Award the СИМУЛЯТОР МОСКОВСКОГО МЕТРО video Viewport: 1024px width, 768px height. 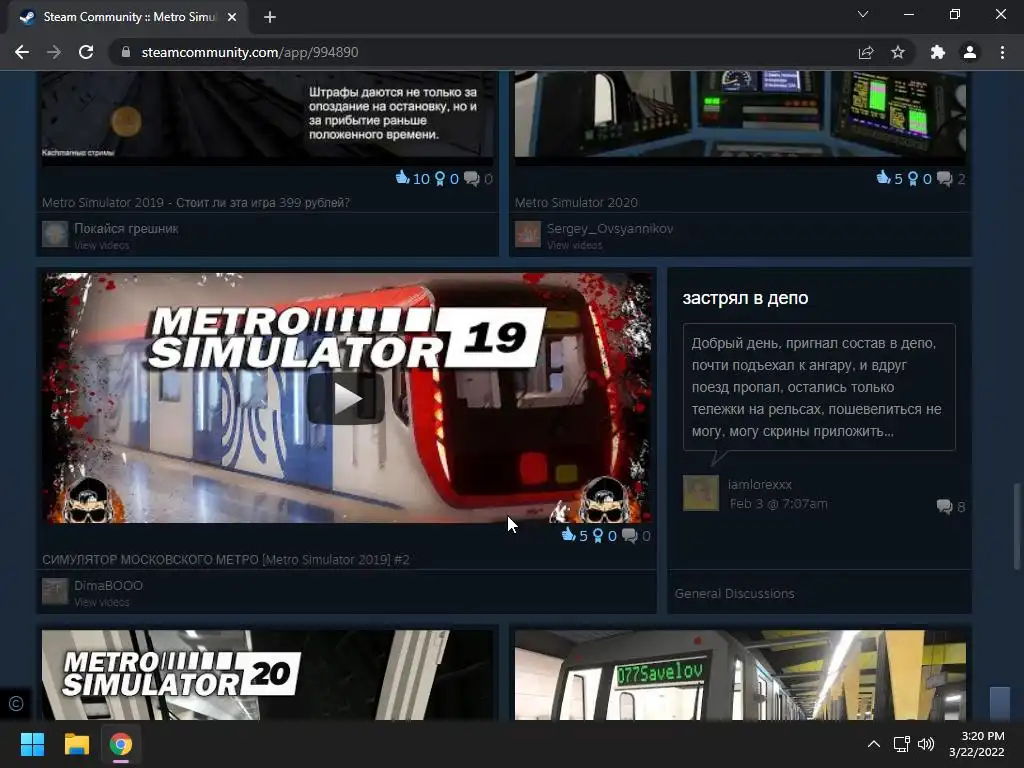[597, 536]
